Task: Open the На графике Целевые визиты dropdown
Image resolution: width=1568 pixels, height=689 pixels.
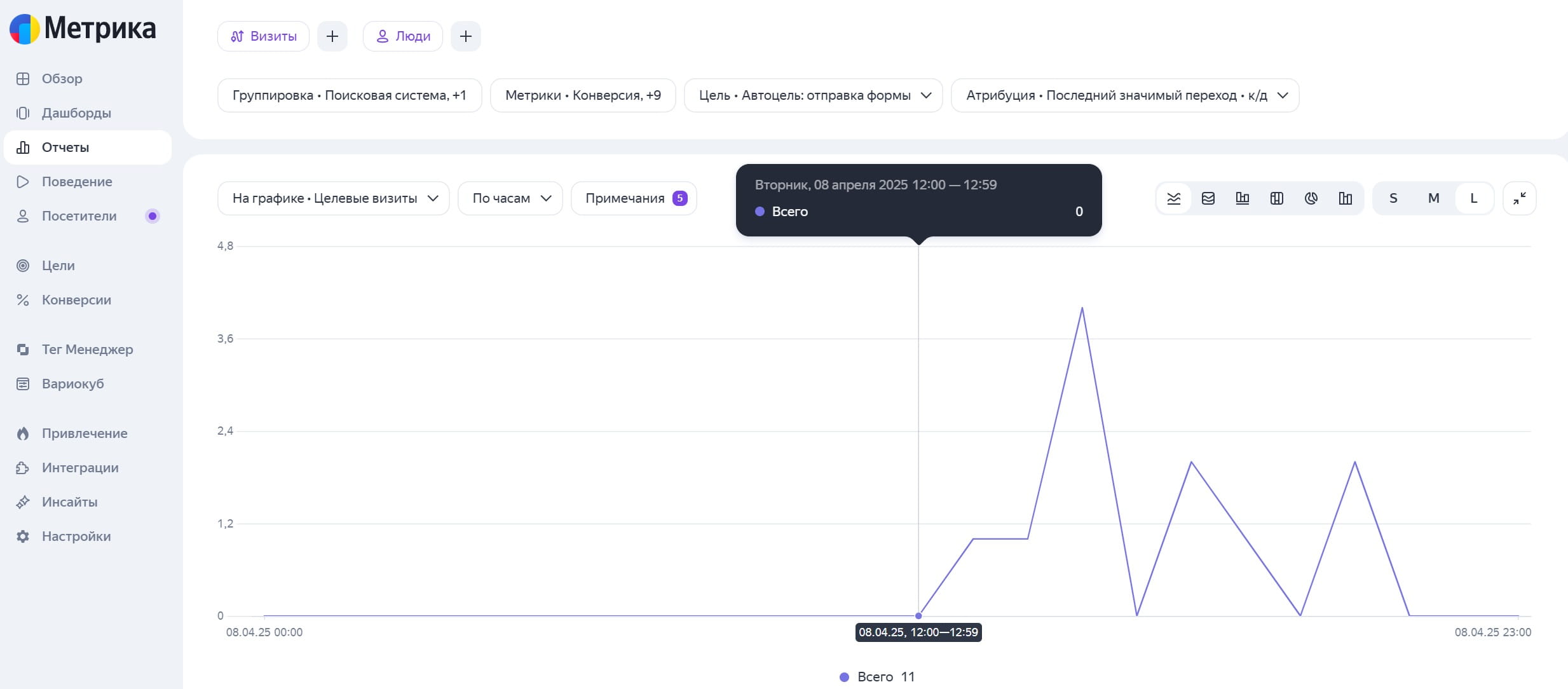Action: point(334,198)
